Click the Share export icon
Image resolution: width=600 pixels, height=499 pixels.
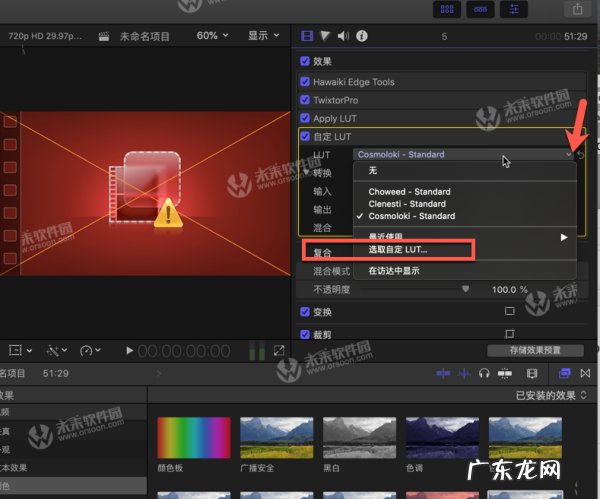pyautogui.click(x=577, y=9)
